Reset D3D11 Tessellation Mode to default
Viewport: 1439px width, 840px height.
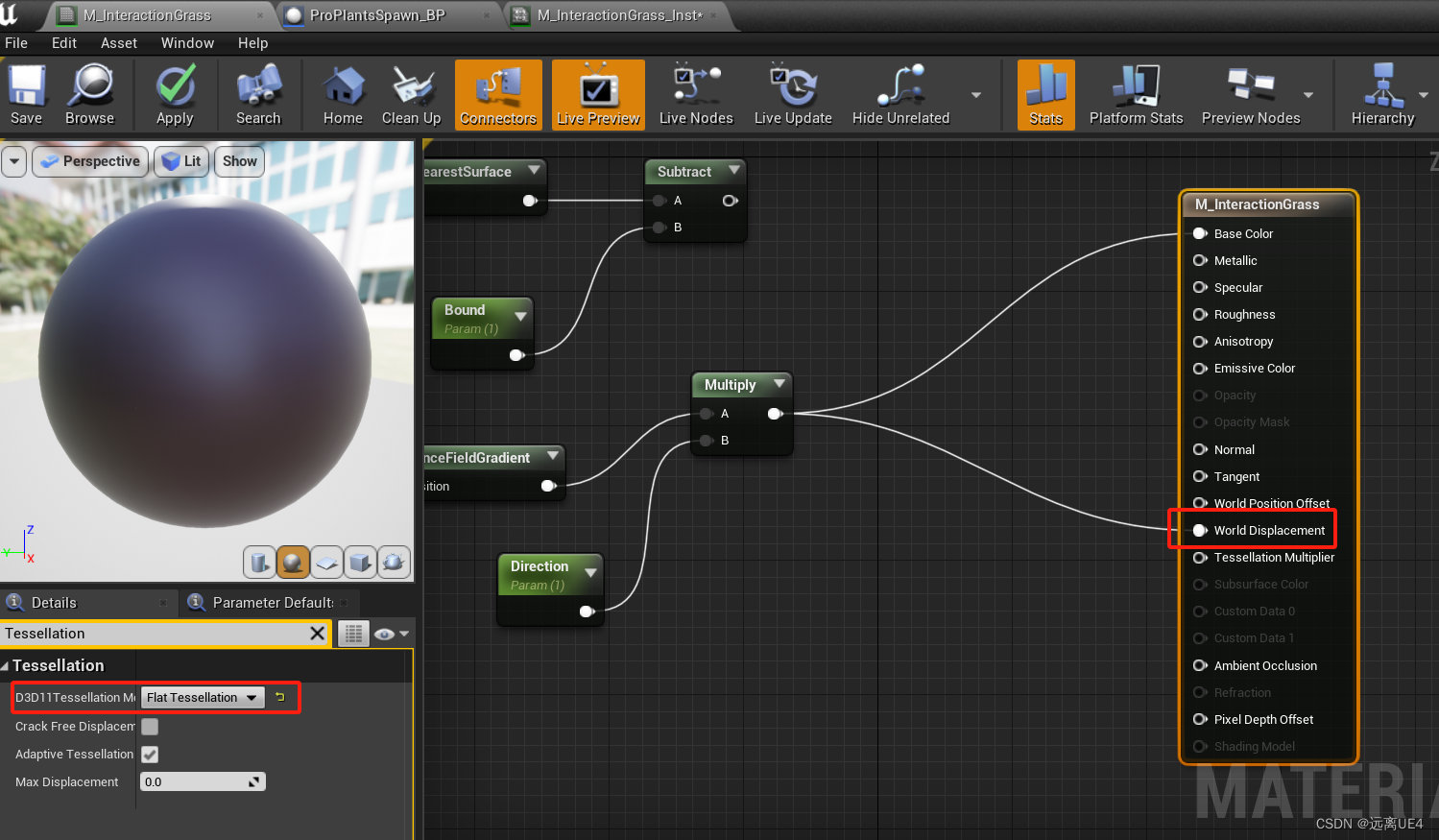coord(278,697)
